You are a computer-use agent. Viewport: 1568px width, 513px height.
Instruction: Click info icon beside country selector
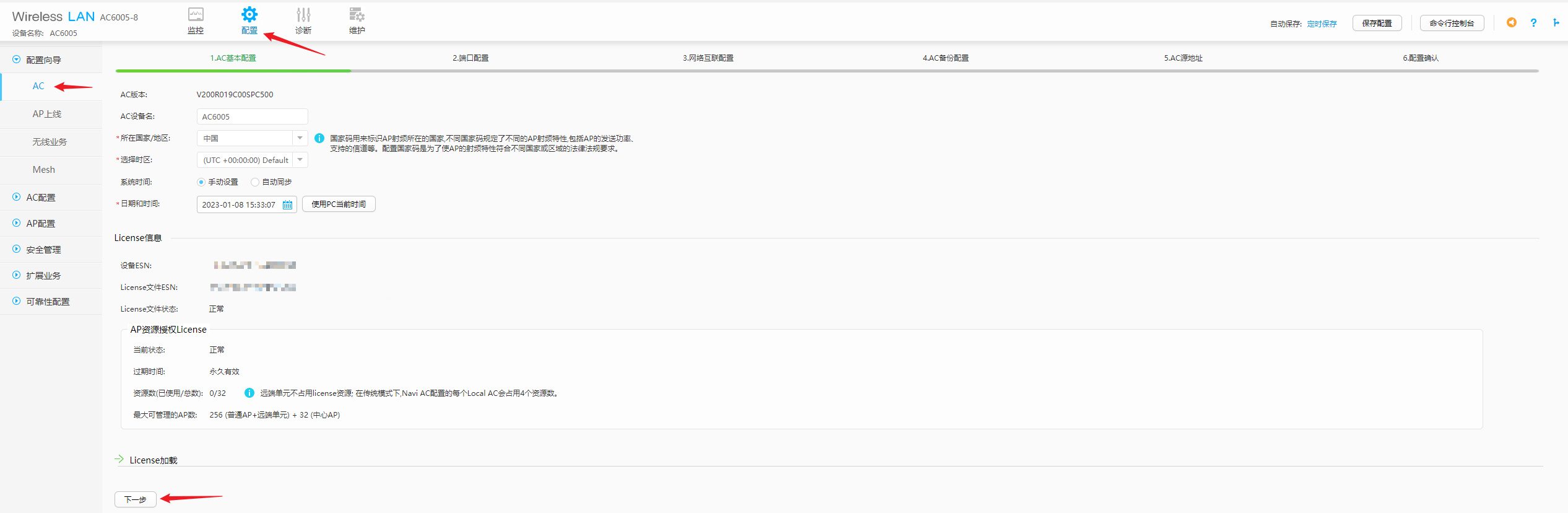coord(319,139)
